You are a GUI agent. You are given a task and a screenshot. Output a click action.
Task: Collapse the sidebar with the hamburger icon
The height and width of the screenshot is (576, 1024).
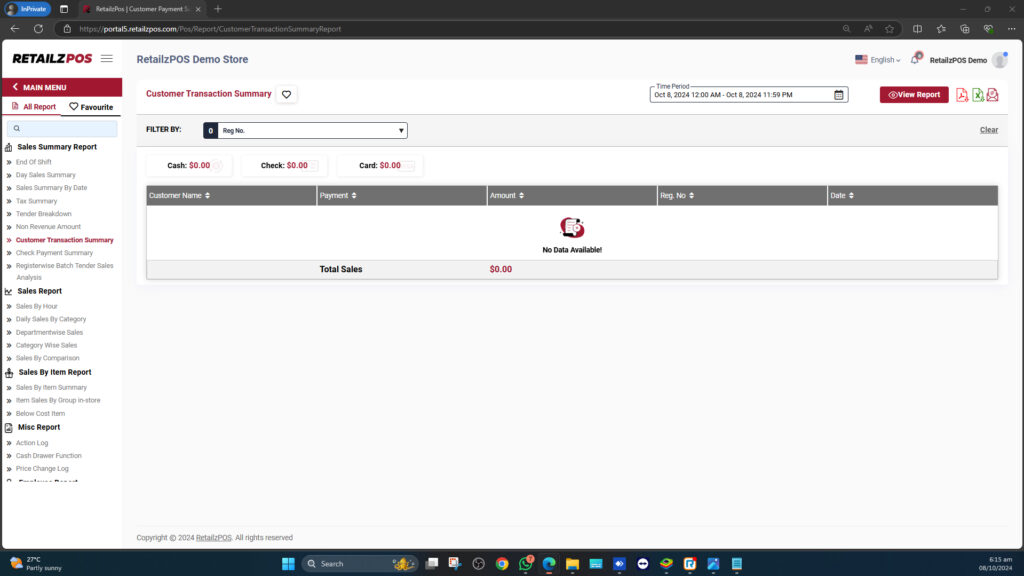click(107, 58)
